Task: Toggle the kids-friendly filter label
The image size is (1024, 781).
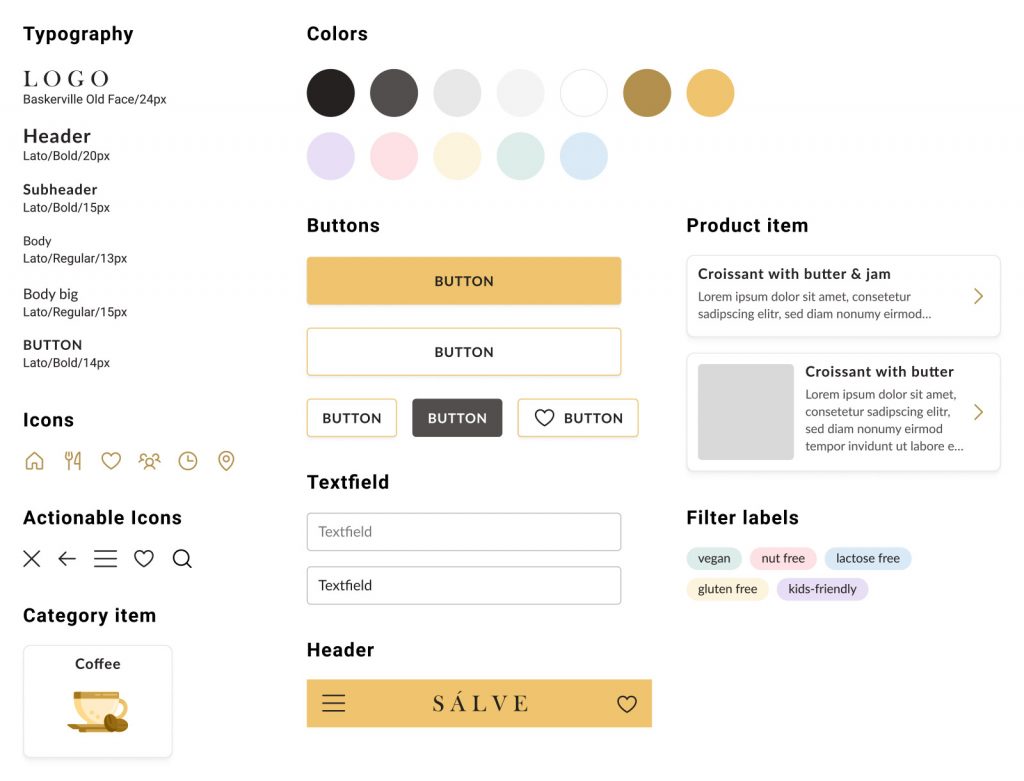Action: (822, 589)
